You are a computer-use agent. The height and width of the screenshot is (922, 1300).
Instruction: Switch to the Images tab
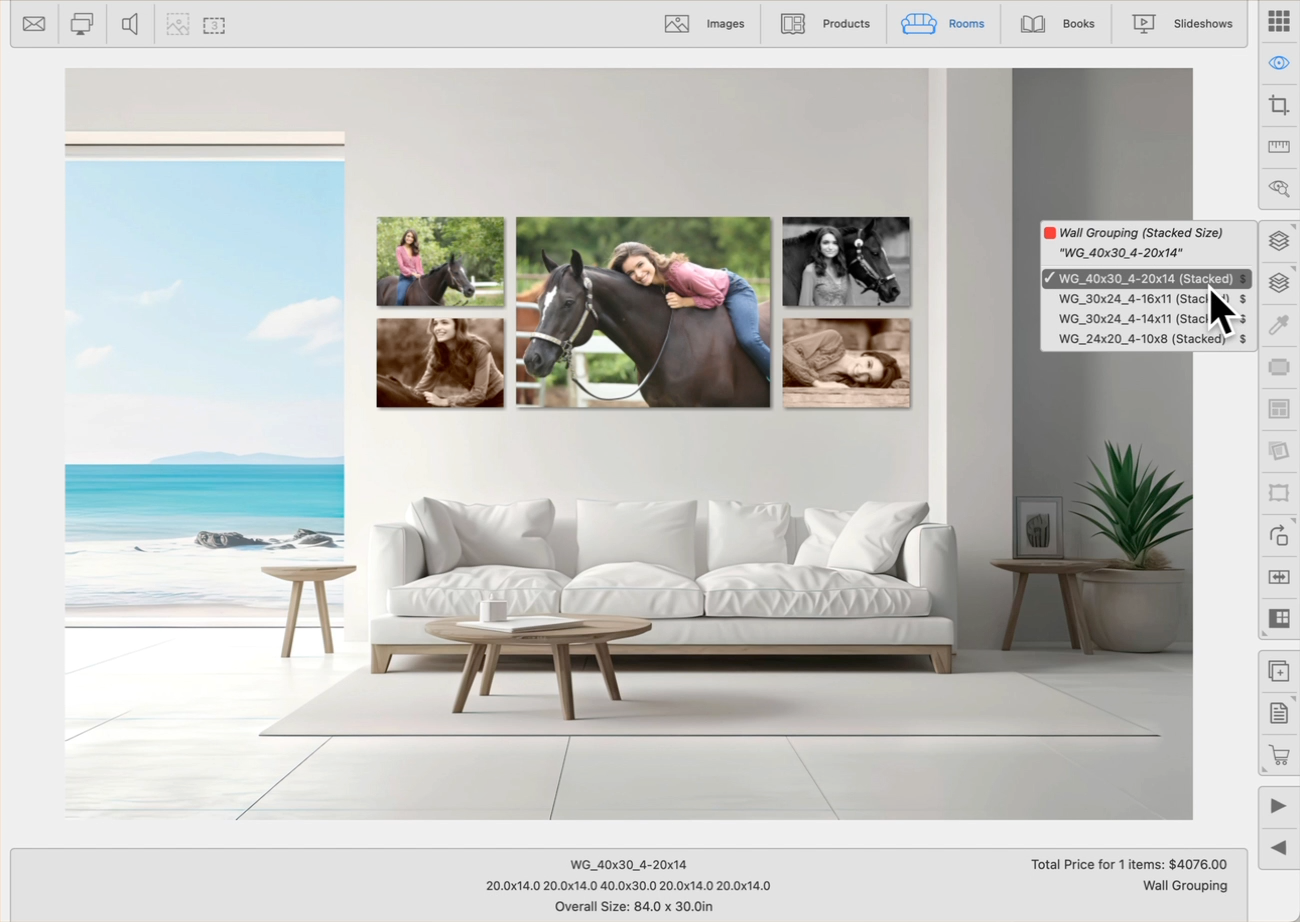[705, 24]
